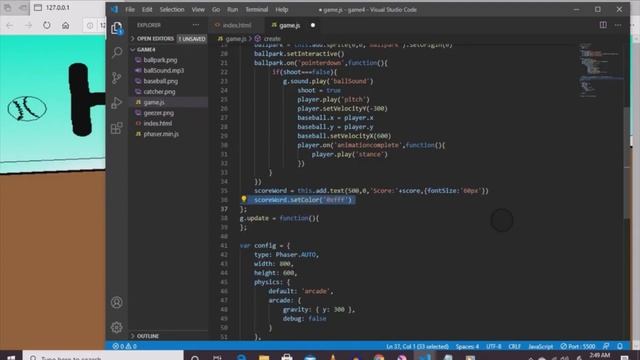The width and height of the screenshot is (640, 360).
Task: Open the Run and Debug view
Action: point(117,102)
